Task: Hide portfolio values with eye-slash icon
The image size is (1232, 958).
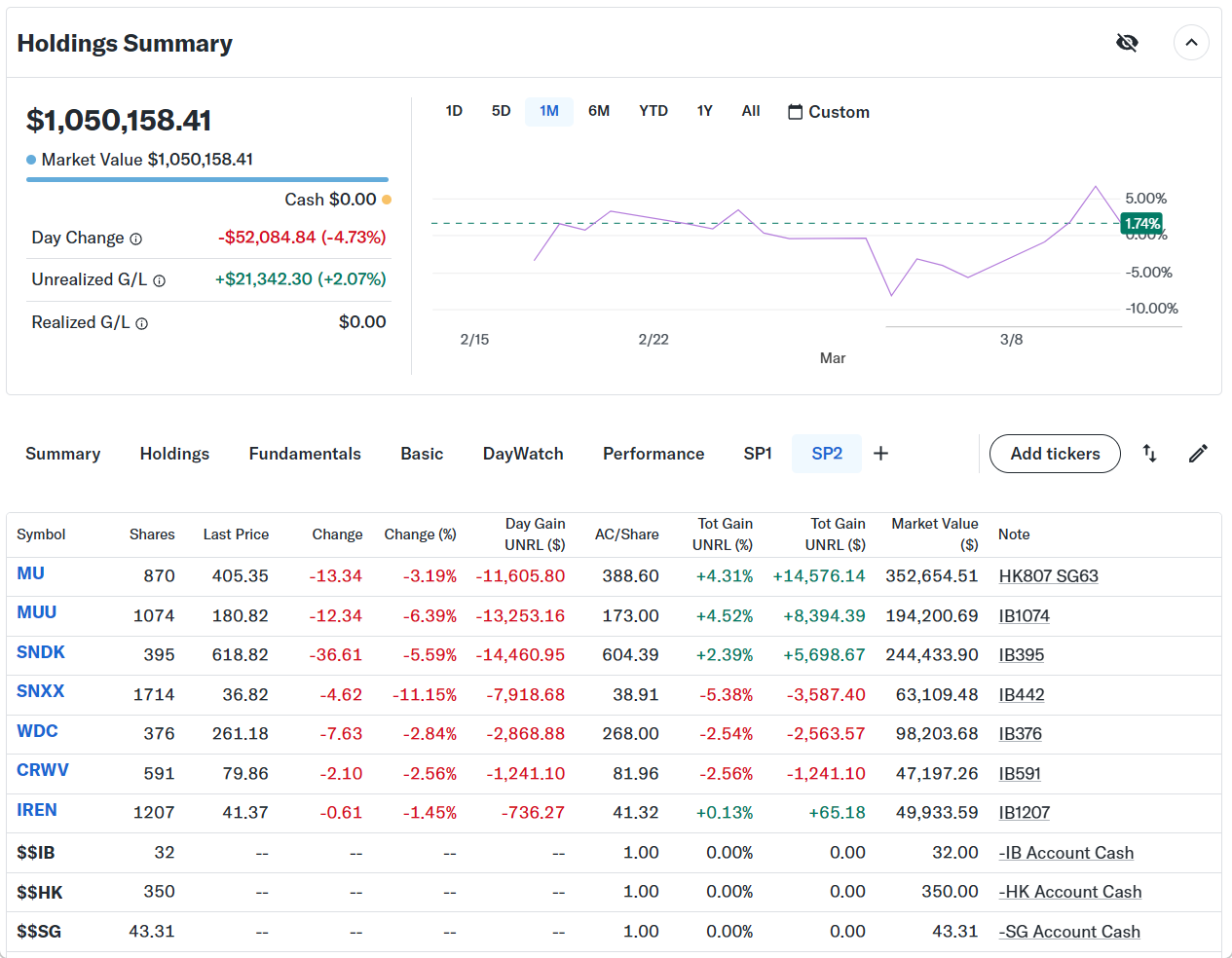Action: pos(1127,43)
